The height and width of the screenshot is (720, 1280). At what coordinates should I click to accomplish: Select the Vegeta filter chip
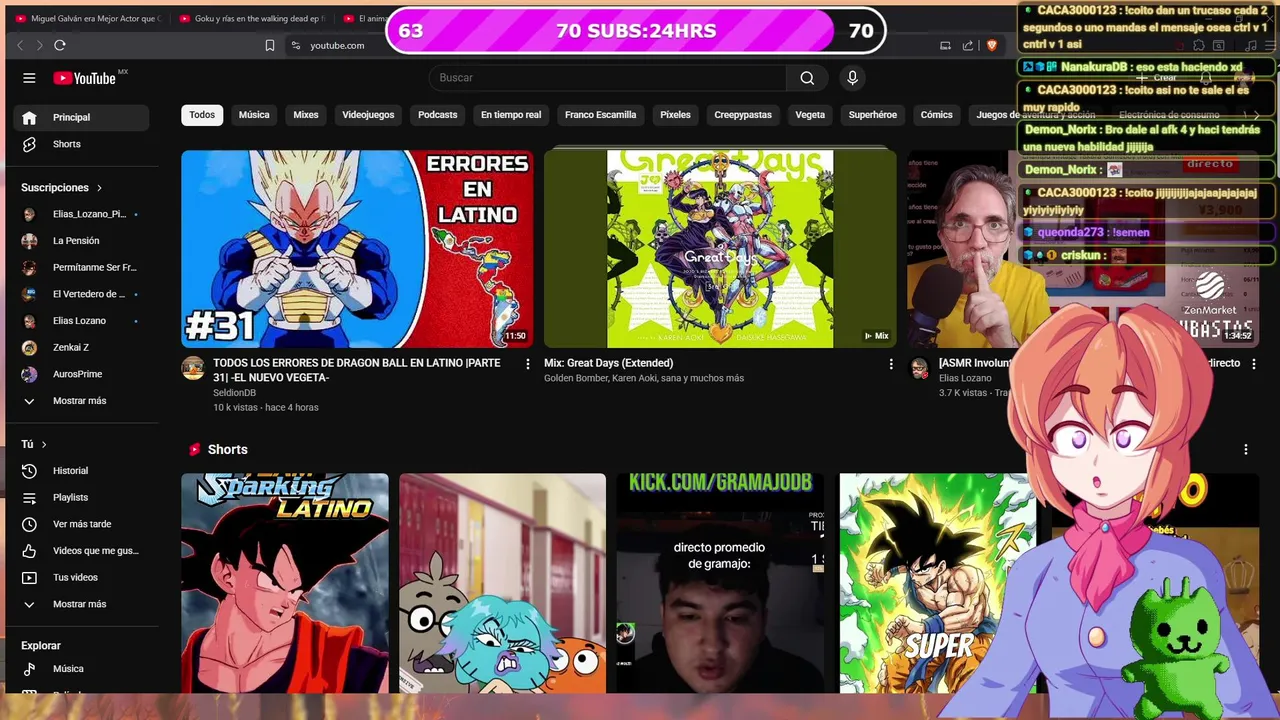810,115
